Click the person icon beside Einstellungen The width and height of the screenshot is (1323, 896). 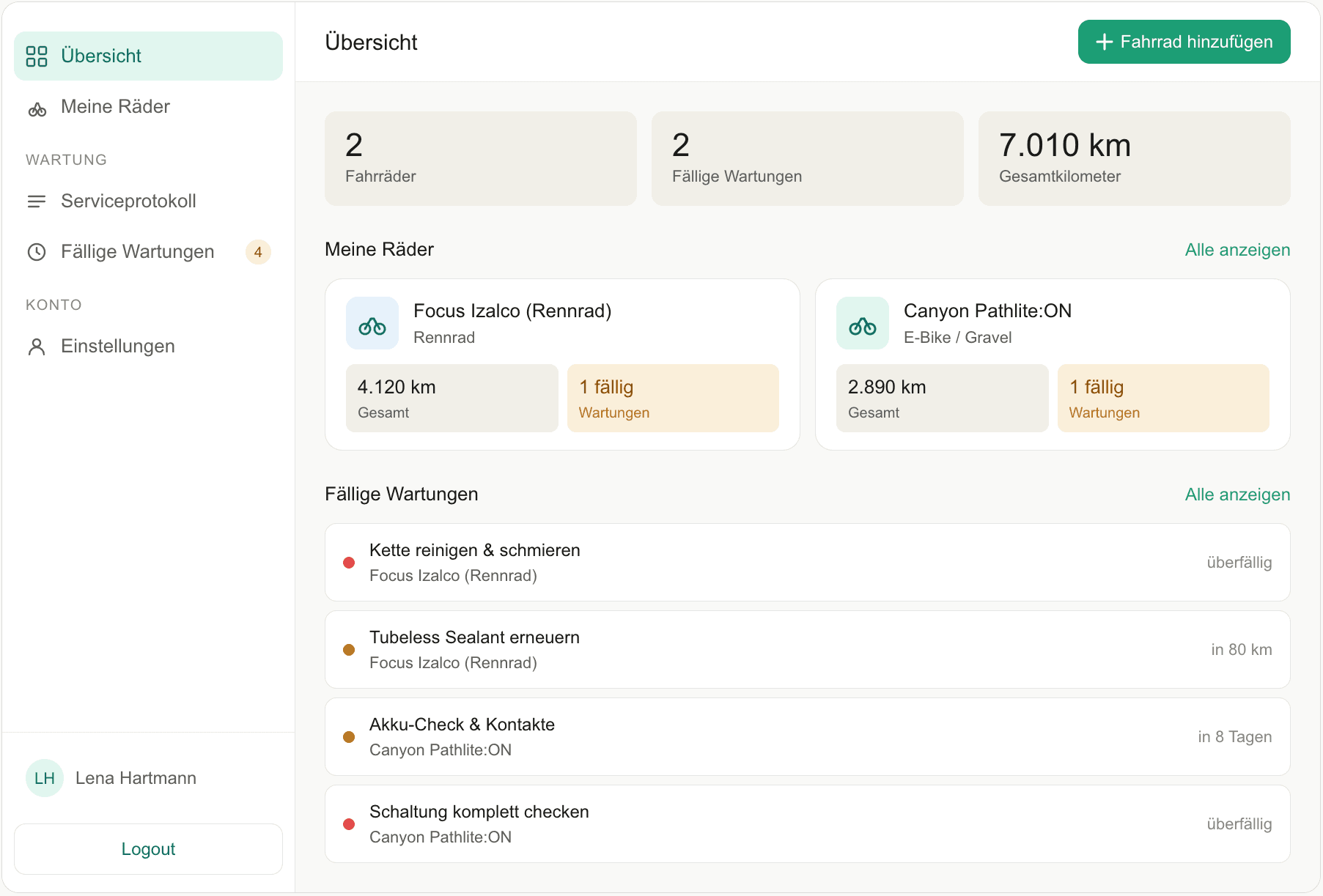[37, 347]
